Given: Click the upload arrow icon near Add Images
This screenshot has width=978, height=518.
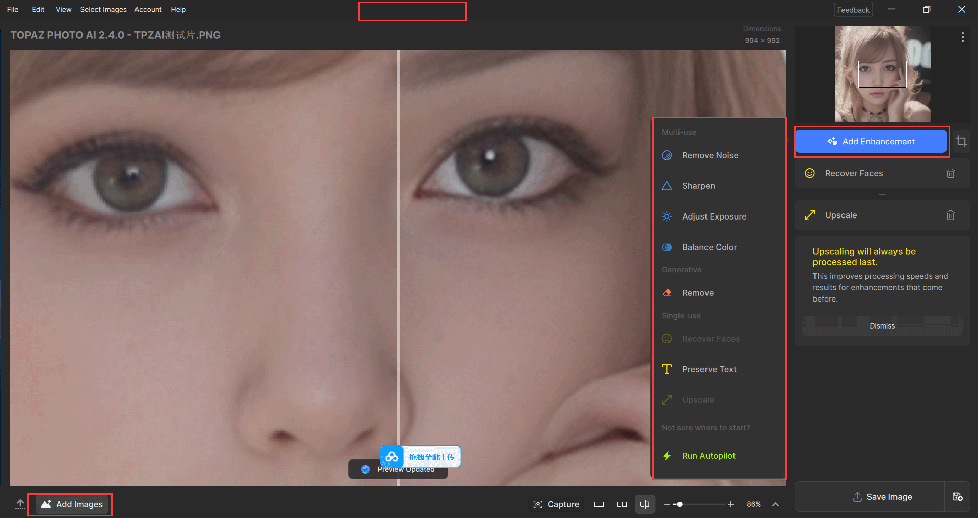Looking at the screenshot, I should (x=20, y=504).
